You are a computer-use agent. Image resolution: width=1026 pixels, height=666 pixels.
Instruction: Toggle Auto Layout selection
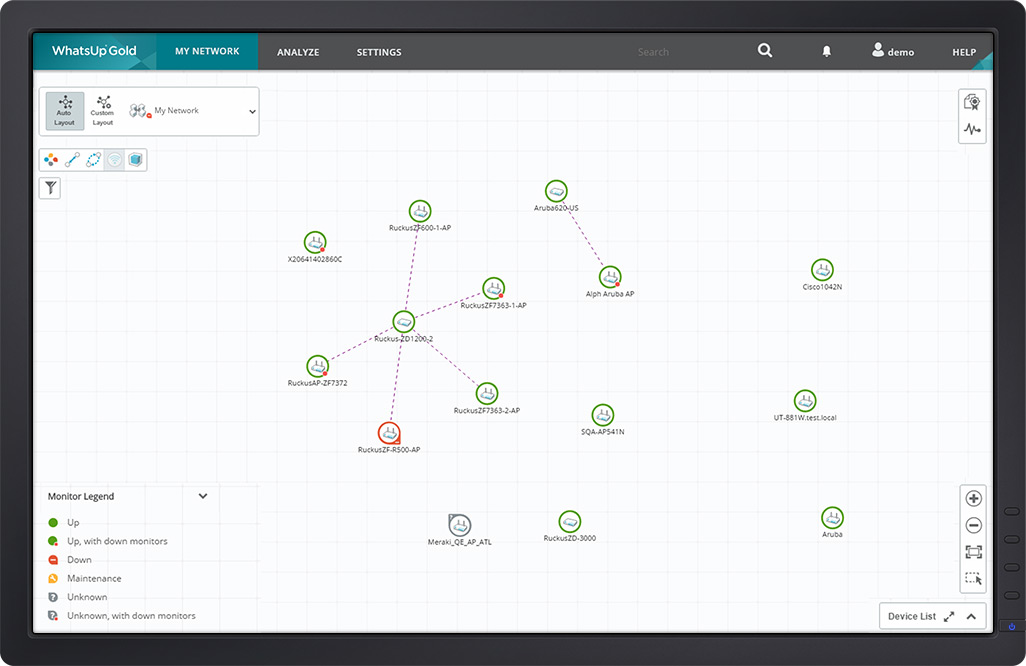coord(64,110)
